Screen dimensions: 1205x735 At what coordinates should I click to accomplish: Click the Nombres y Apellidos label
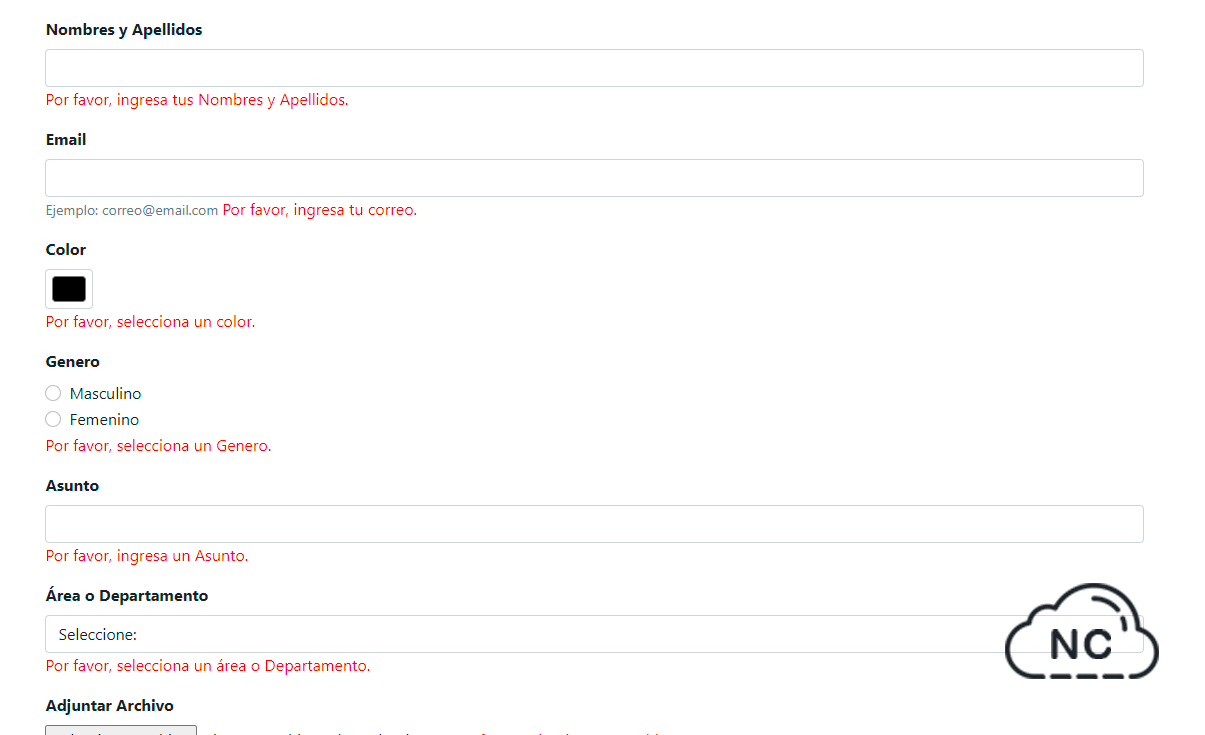123,29
